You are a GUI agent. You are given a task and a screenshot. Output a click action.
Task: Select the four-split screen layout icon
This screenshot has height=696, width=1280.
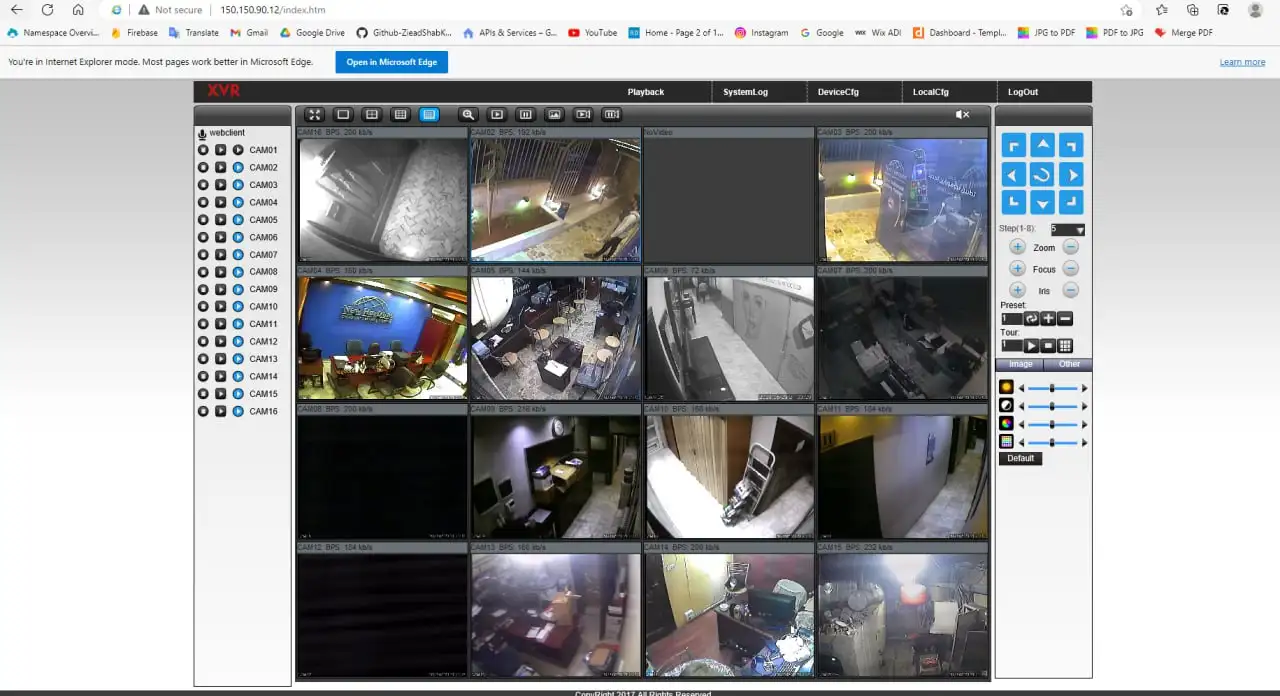[371, 114]
